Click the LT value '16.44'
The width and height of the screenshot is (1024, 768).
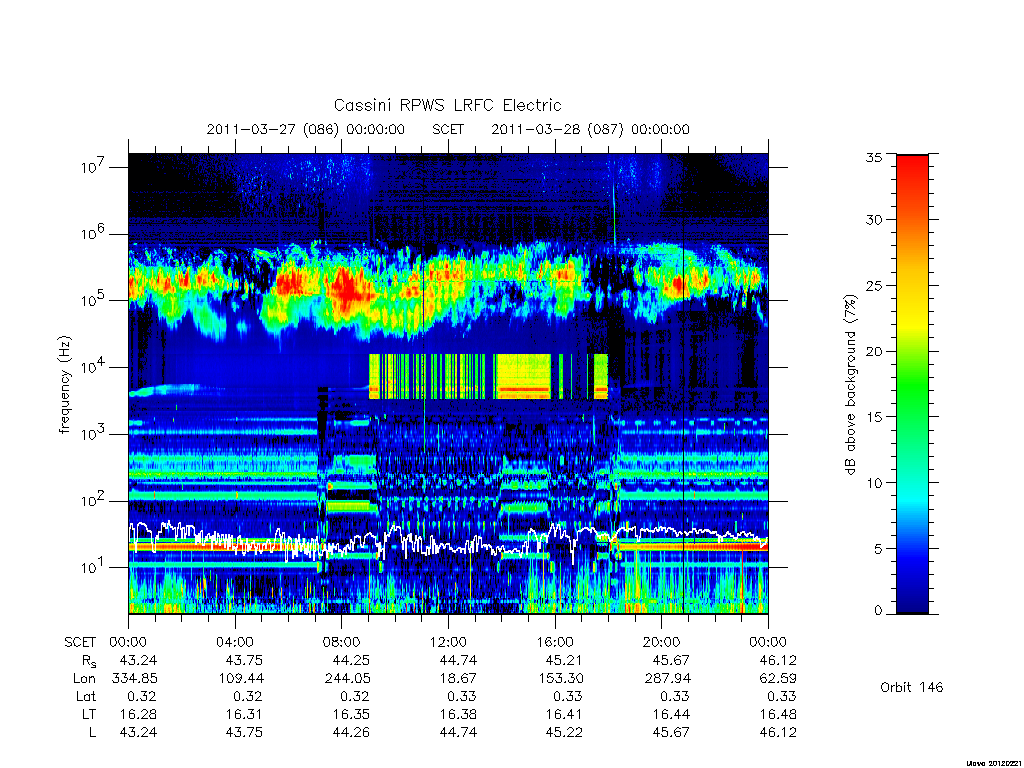(x=671, y=714)
